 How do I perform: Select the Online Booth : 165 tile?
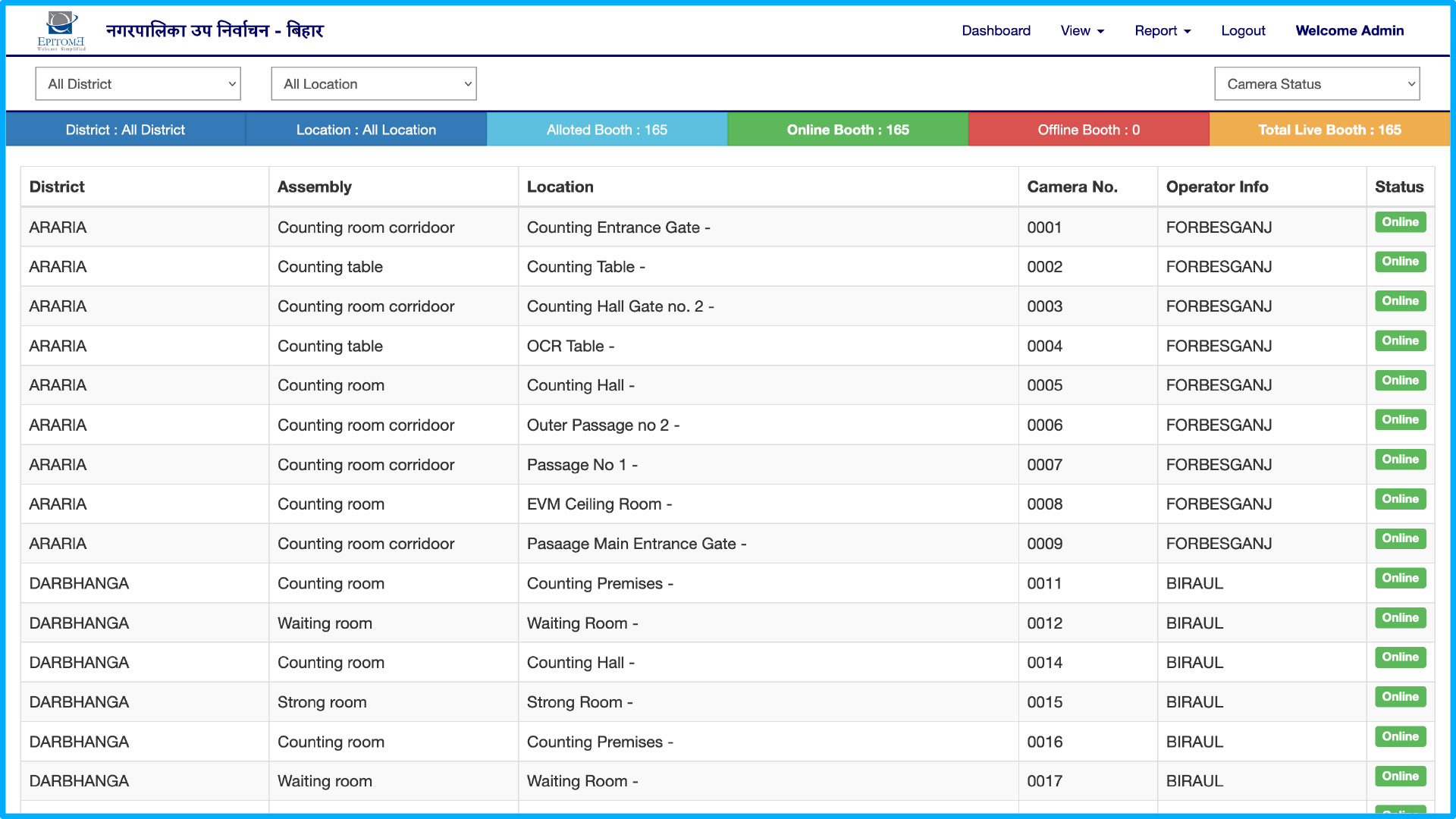click(x=848, y=130)
